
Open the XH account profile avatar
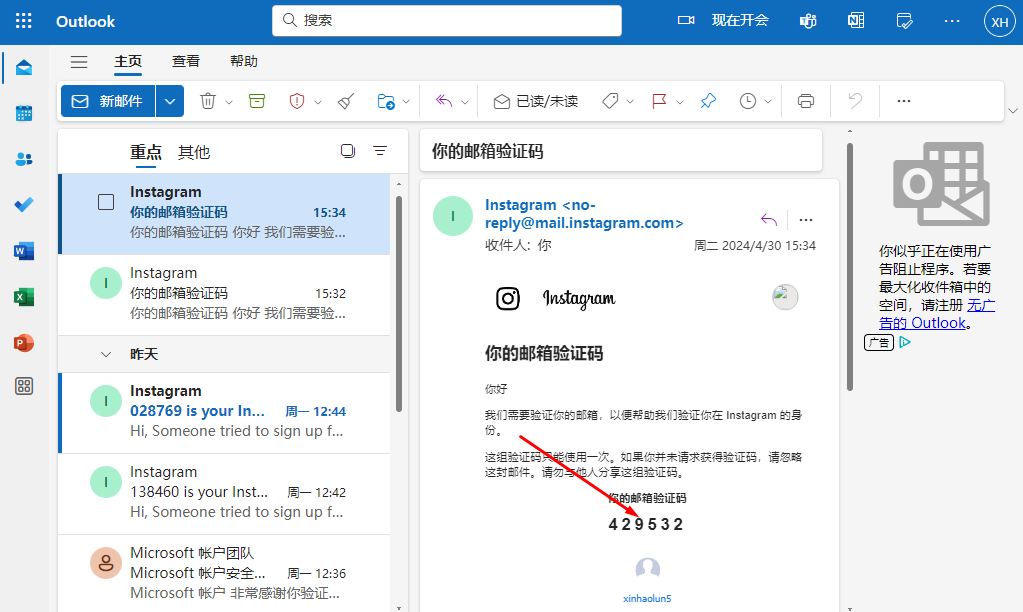(1000, 22)
